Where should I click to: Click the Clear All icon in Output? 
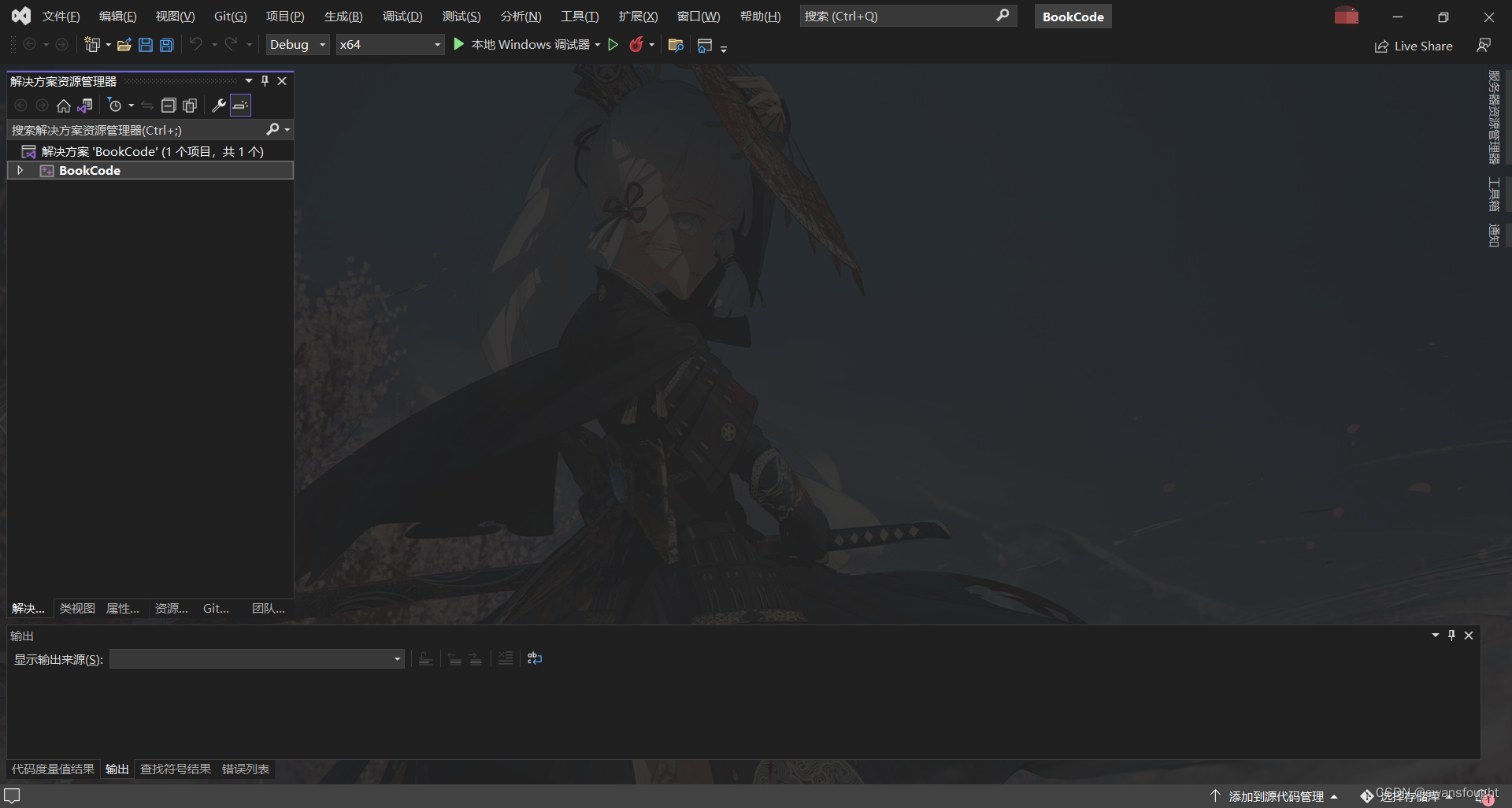pos(506,658)
